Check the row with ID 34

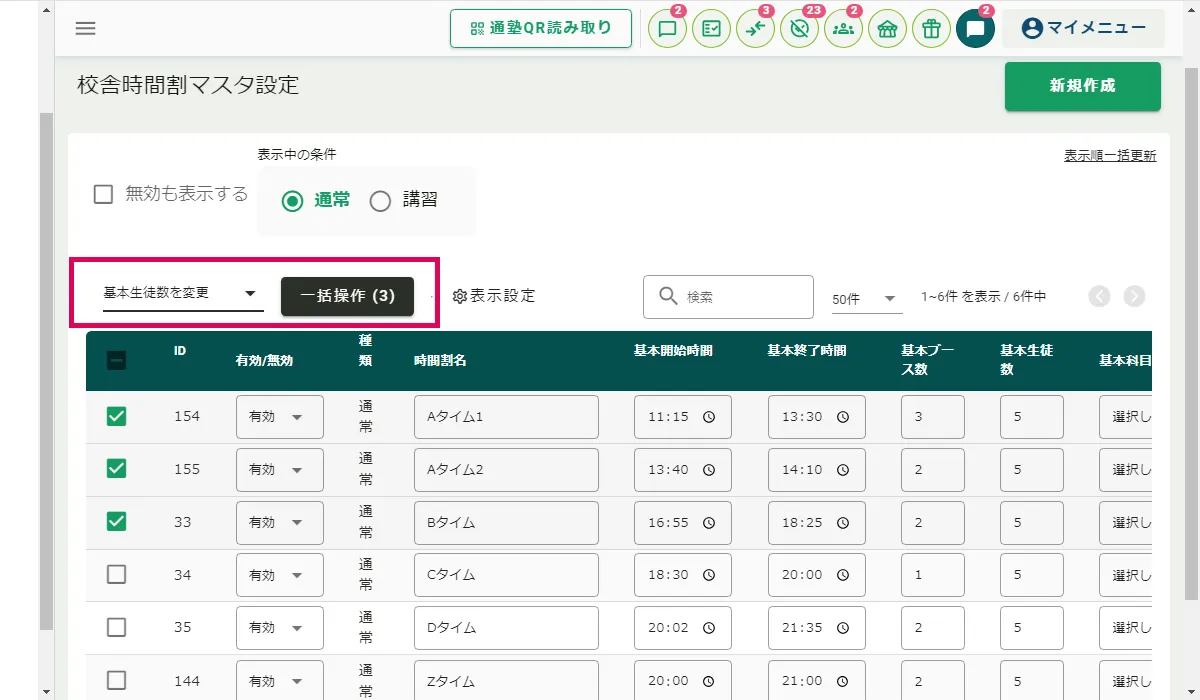pos(116,574)
